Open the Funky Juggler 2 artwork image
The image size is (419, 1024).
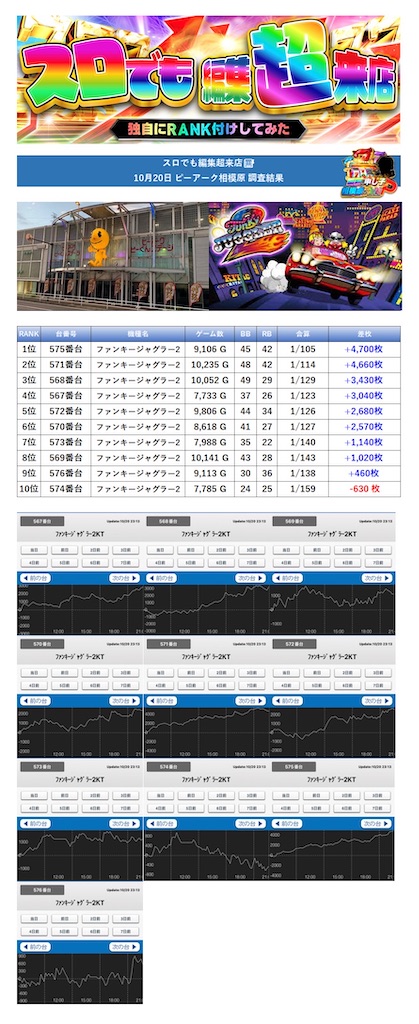coord(305,255)
